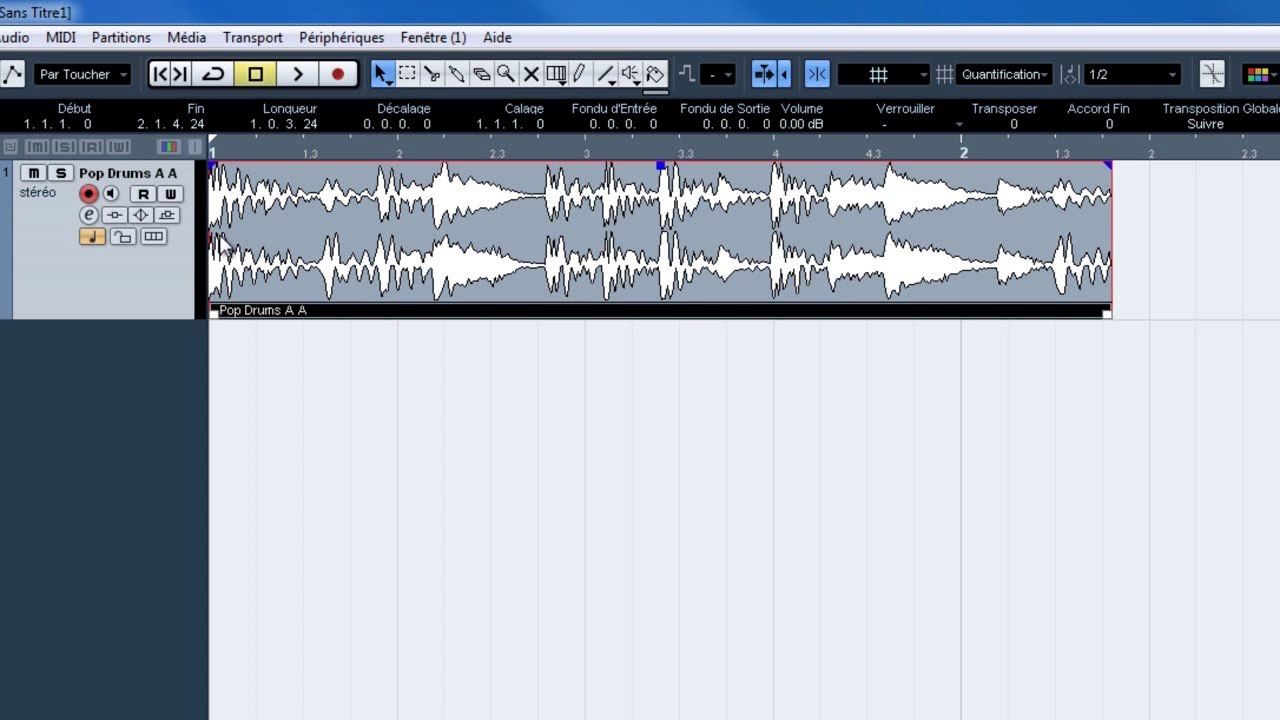
Task: Go to next marker in transport
Action: (180, 74)
